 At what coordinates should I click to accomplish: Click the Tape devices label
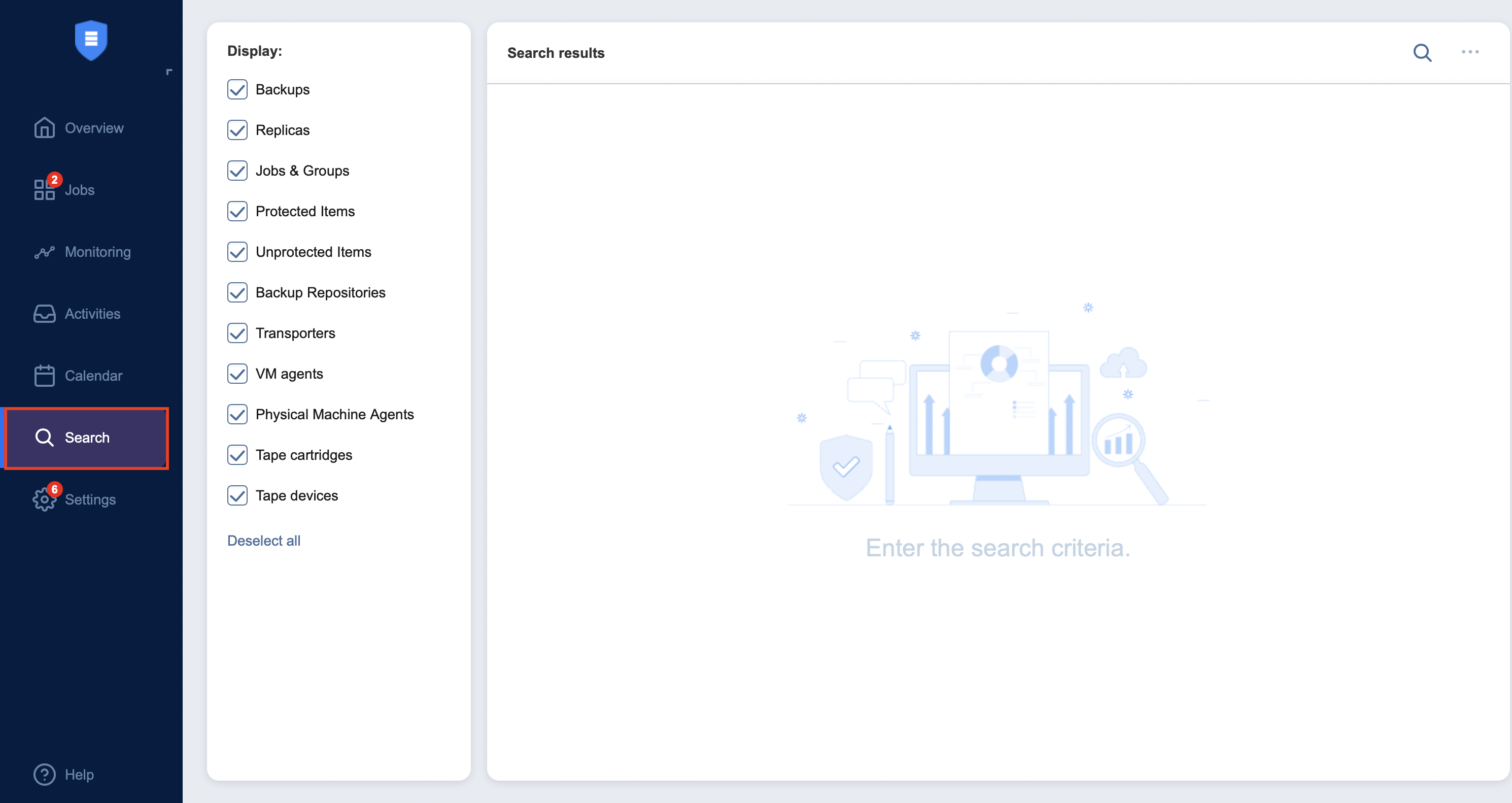pyautogui.click(x=296, y=495)
